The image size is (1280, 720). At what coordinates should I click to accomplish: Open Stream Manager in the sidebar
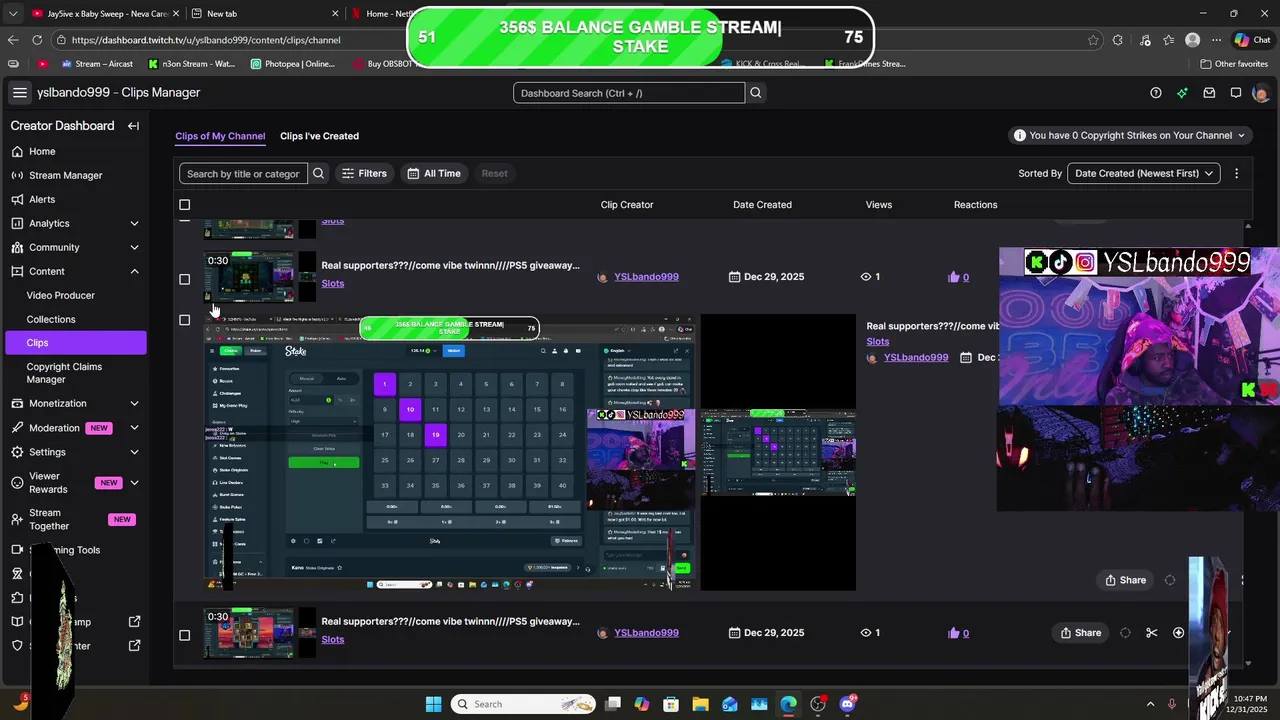[74, 175]
